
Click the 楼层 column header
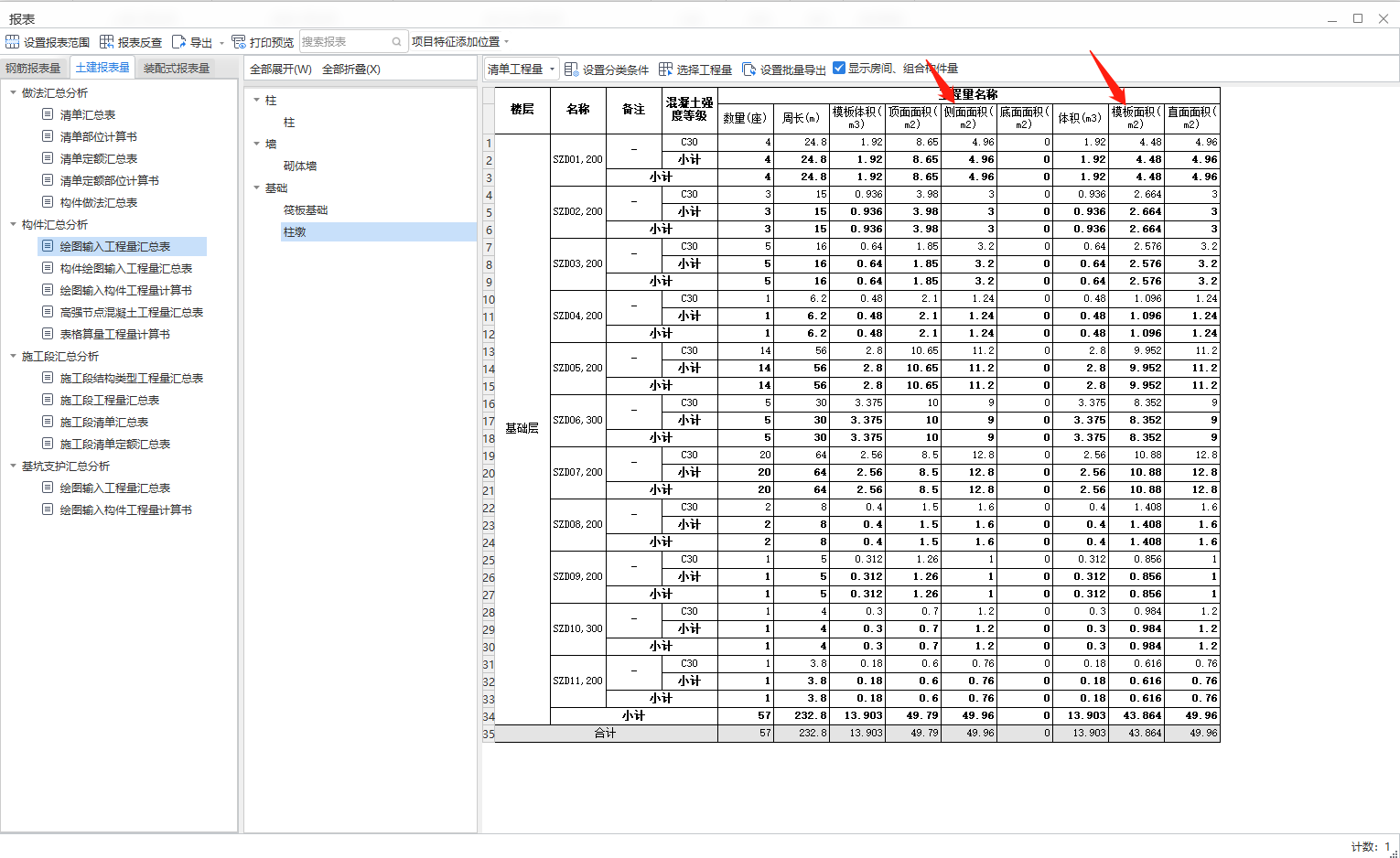click(522, 110)
